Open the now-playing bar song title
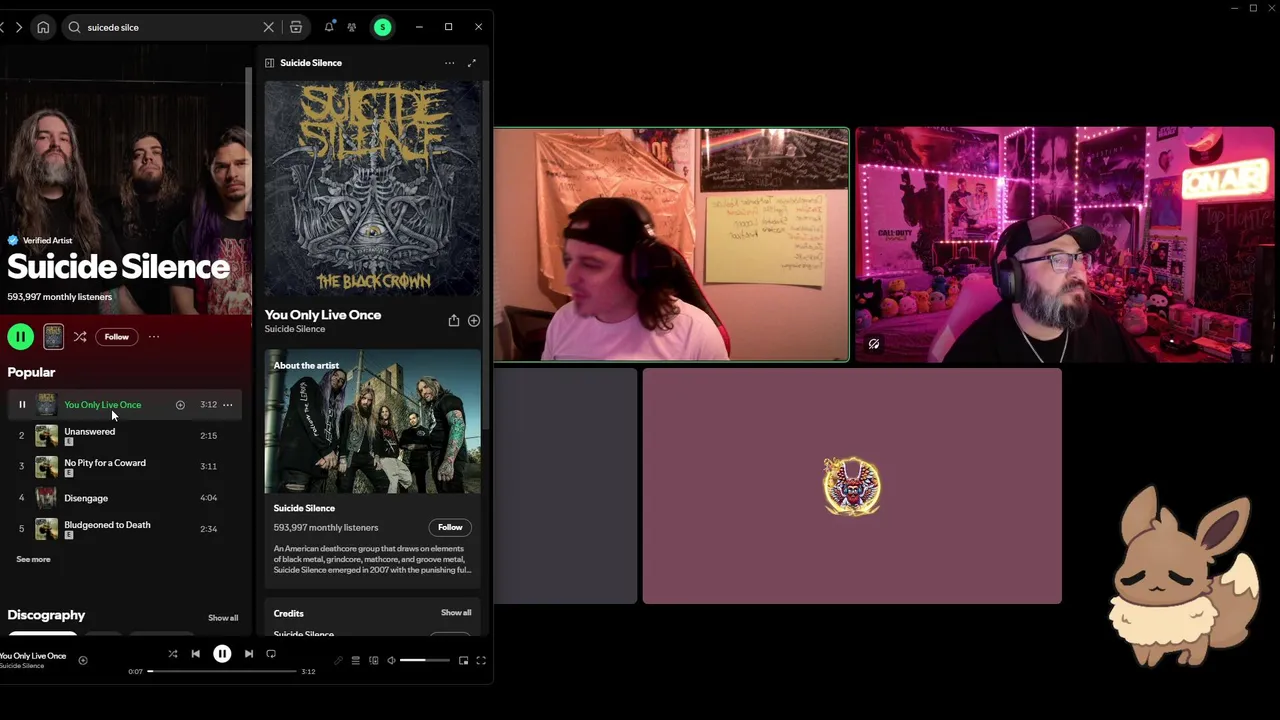The width and height of the screenshot is (1280, 720). point(33,656)
